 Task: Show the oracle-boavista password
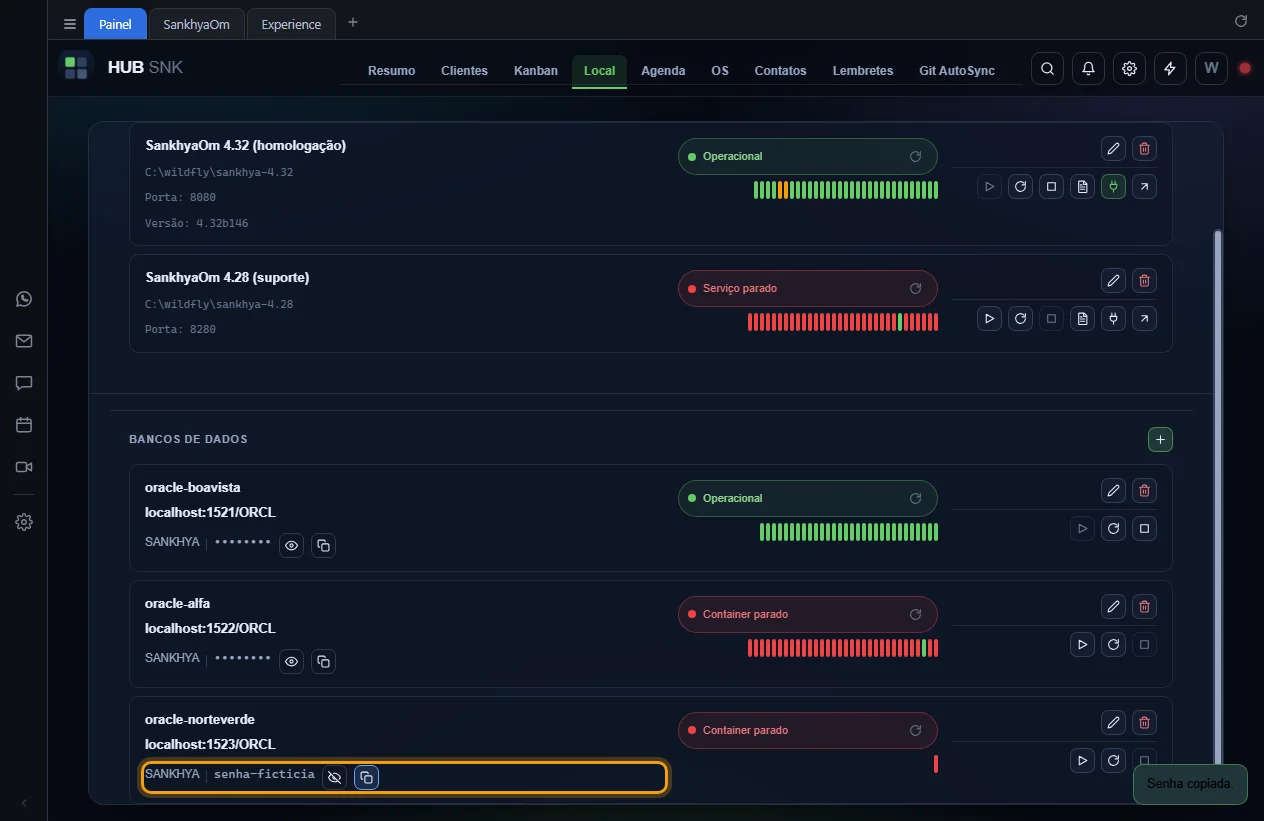click(291, 546)
